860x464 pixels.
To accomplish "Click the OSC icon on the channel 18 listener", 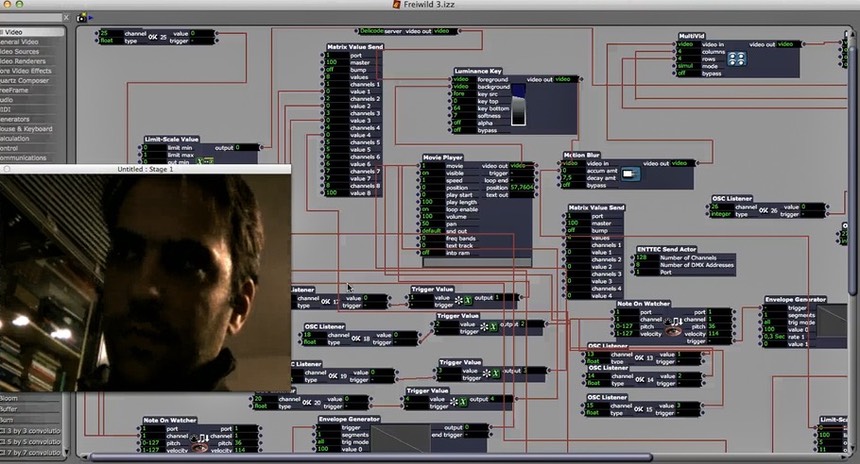I will coord(356,338).
